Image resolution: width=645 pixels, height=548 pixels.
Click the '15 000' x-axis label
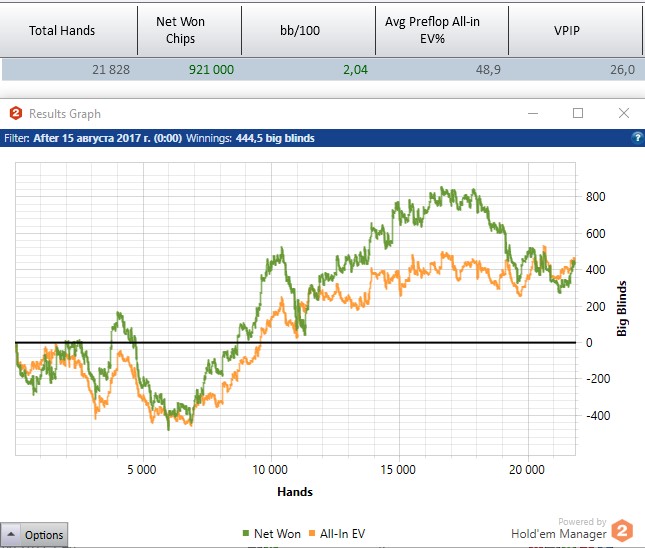click(398, 469)
